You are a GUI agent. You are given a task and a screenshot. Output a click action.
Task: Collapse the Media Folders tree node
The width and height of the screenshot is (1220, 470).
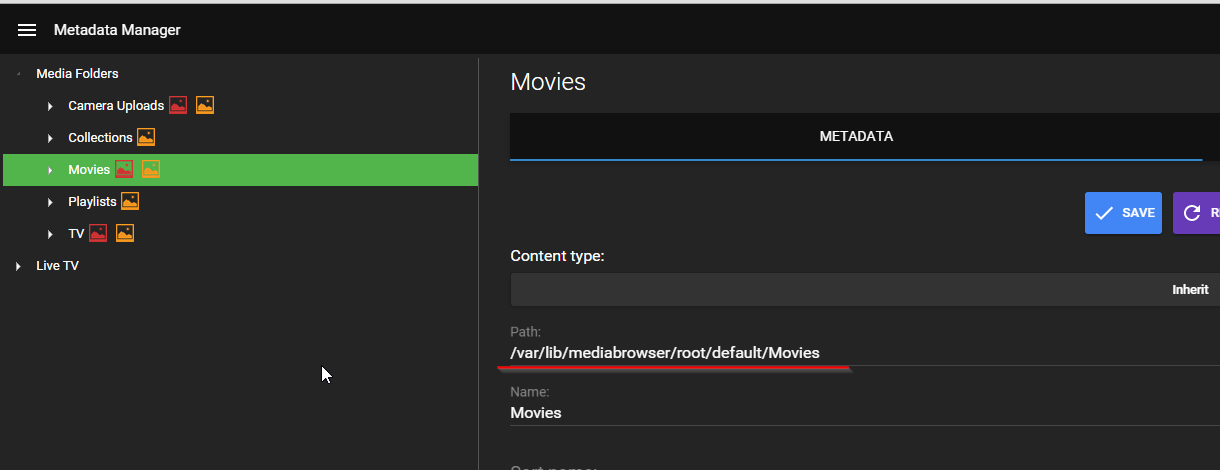tap(19, 74)
